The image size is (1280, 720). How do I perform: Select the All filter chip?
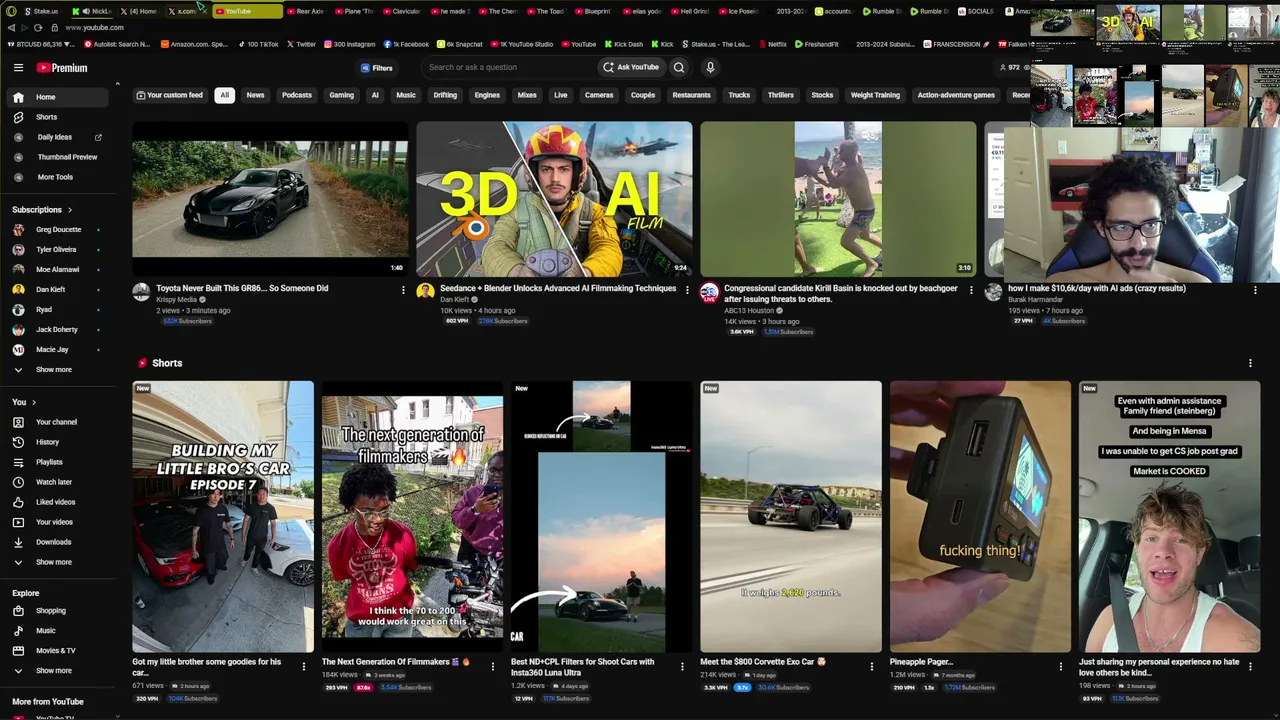click(224, 95)
